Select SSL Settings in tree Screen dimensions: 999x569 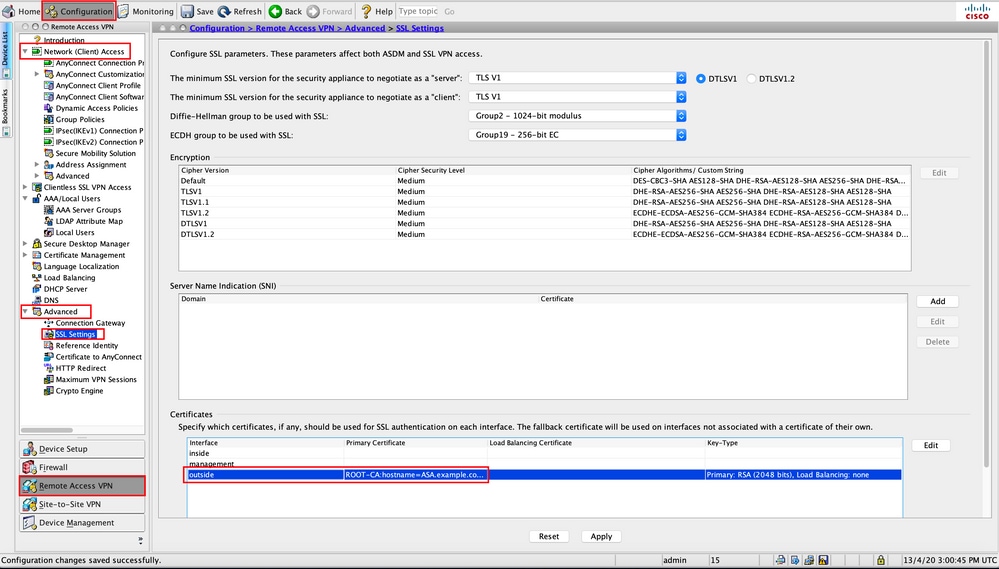[75, 335]
